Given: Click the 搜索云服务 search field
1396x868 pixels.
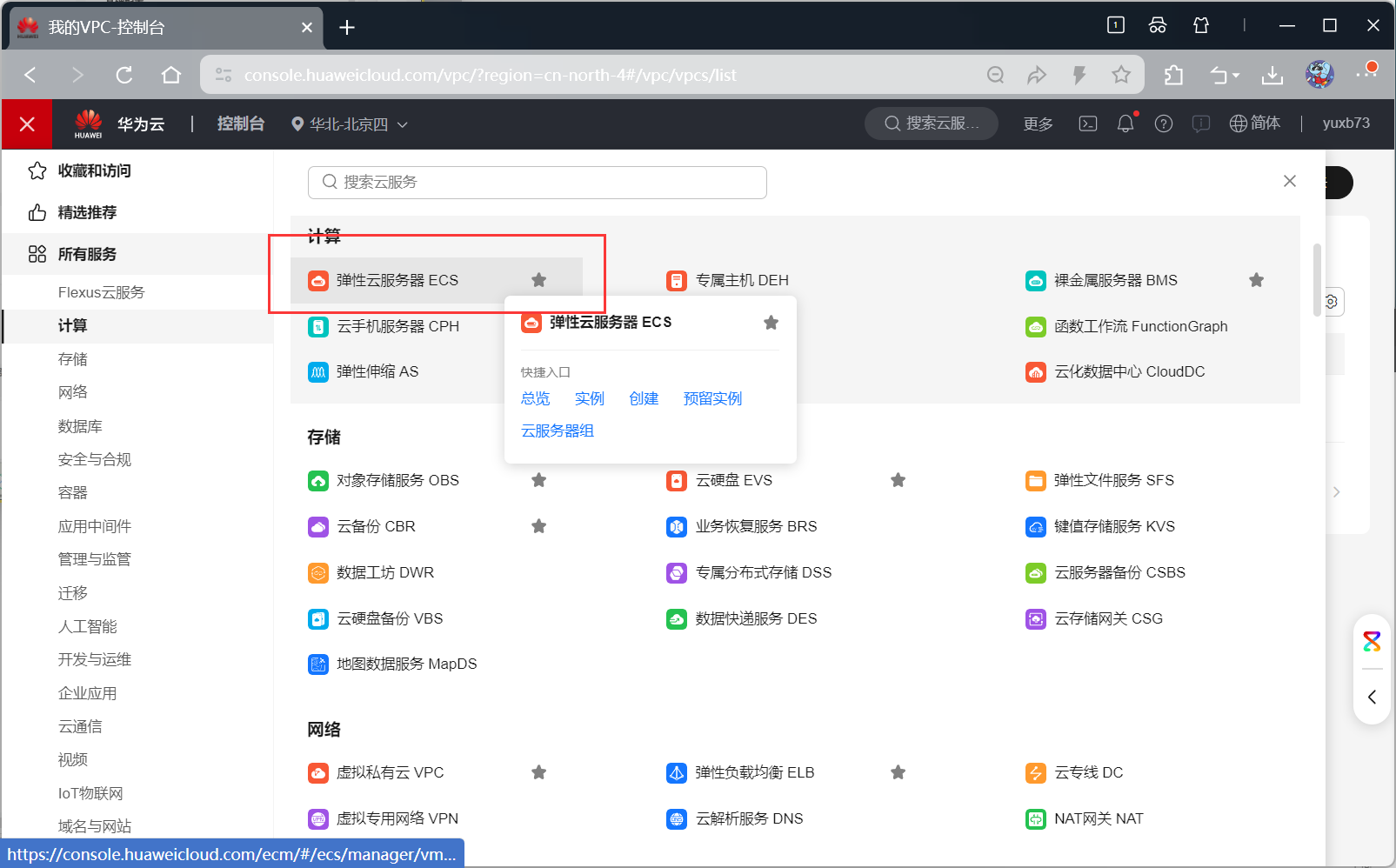Looking at the screenshot, I should (538, 182).
